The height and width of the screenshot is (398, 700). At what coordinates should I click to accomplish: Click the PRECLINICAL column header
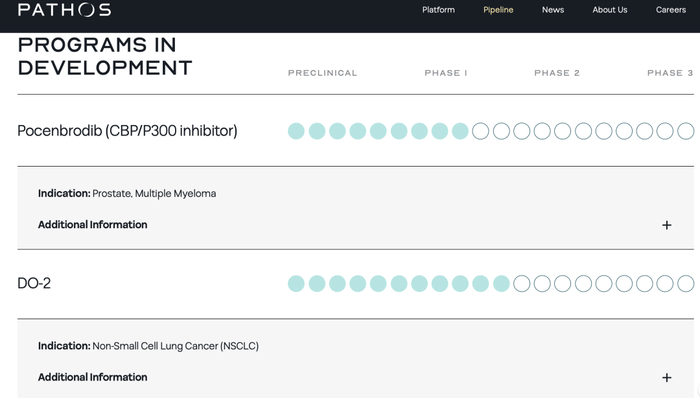pos(322,73)
